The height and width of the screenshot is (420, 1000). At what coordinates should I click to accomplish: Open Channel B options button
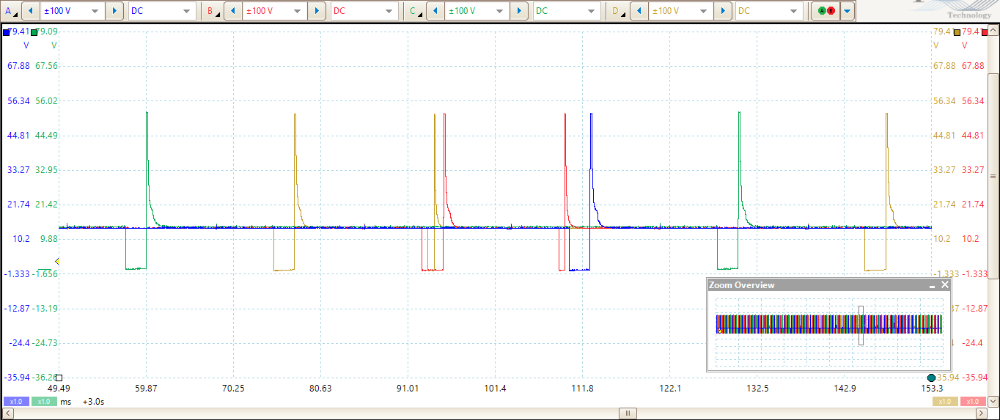click(211, 11)
